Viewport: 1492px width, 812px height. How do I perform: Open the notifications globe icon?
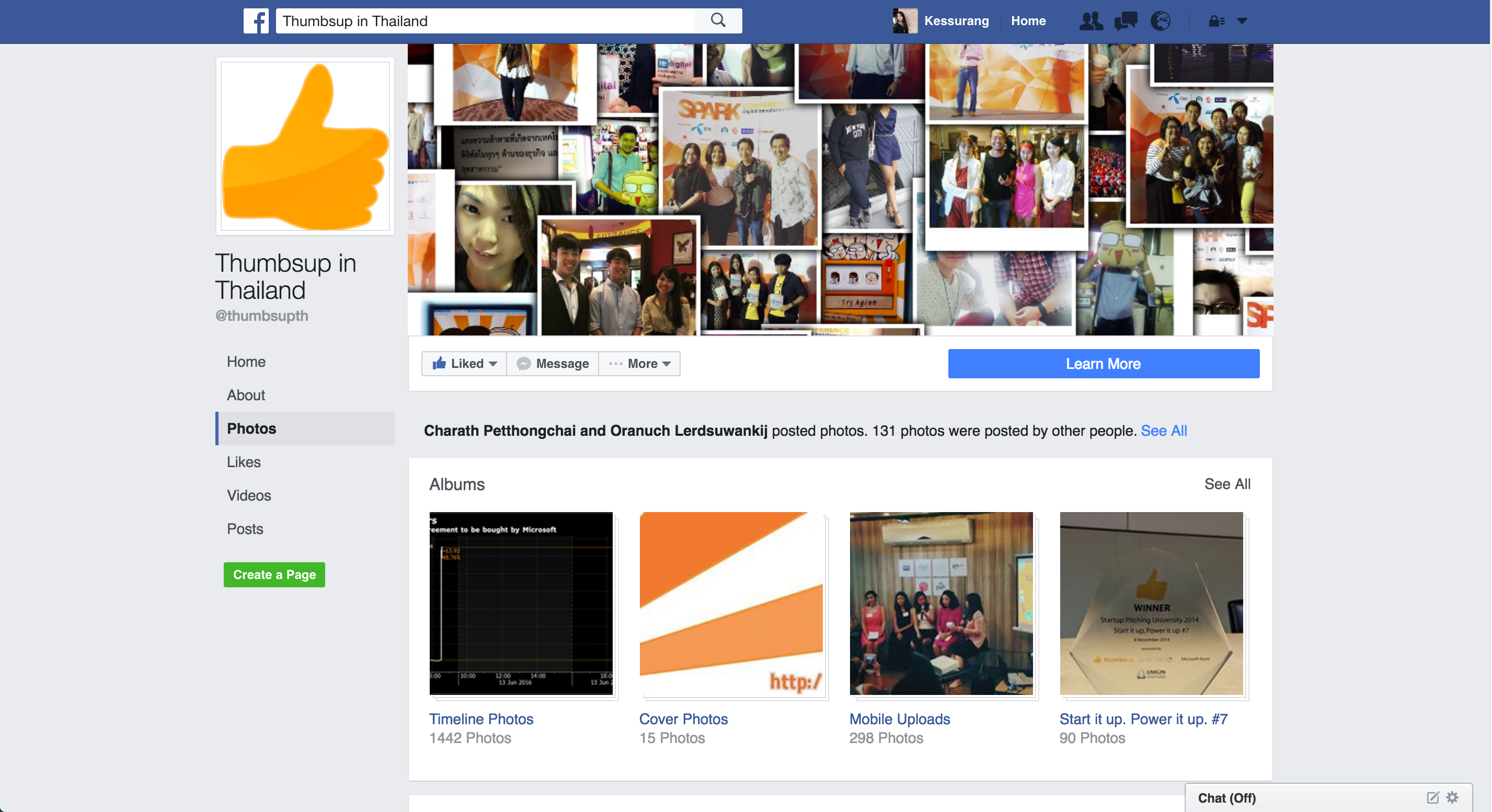tap(1160, 21)
